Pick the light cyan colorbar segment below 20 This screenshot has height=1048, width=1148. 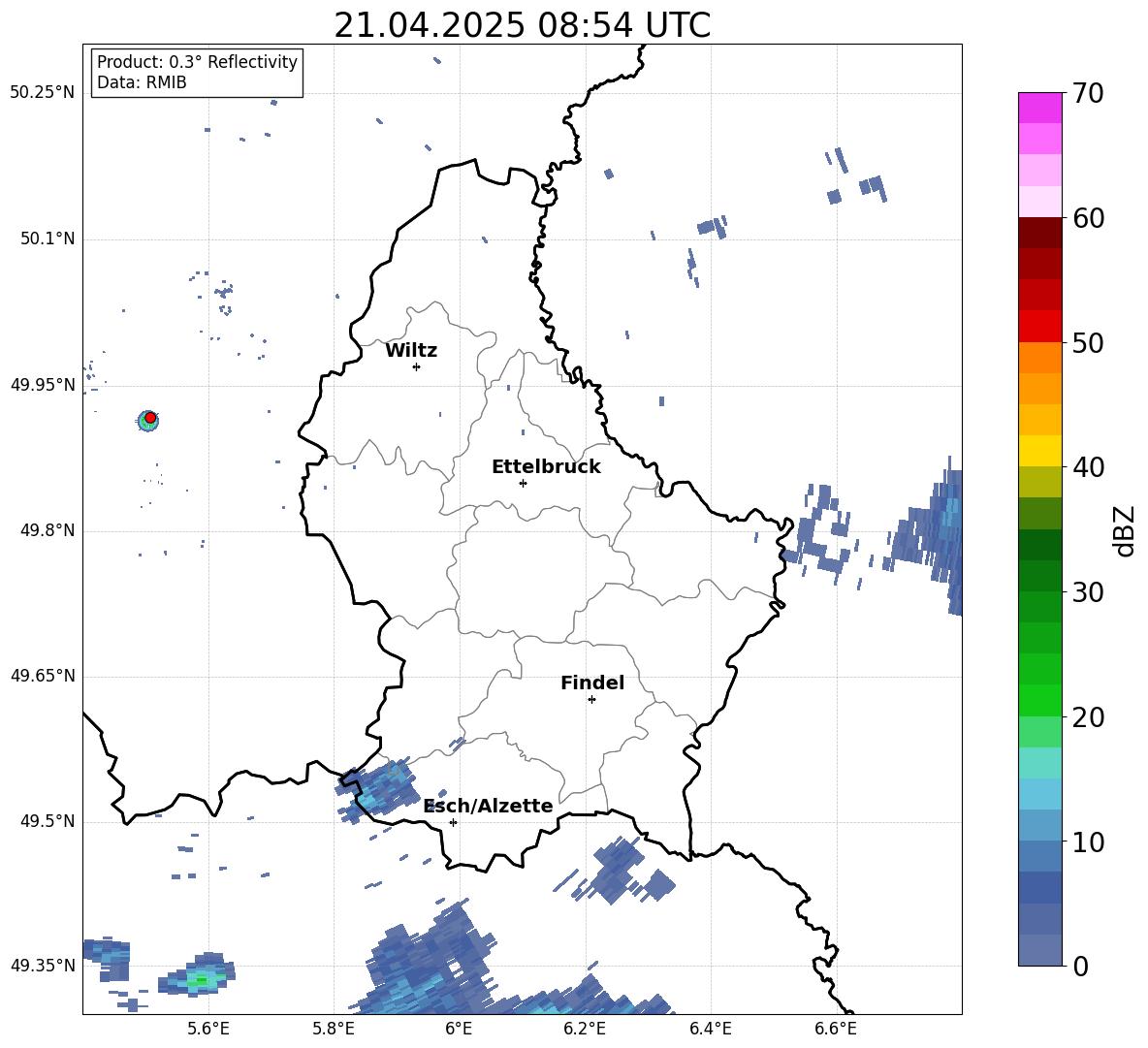click(1039, 763)
